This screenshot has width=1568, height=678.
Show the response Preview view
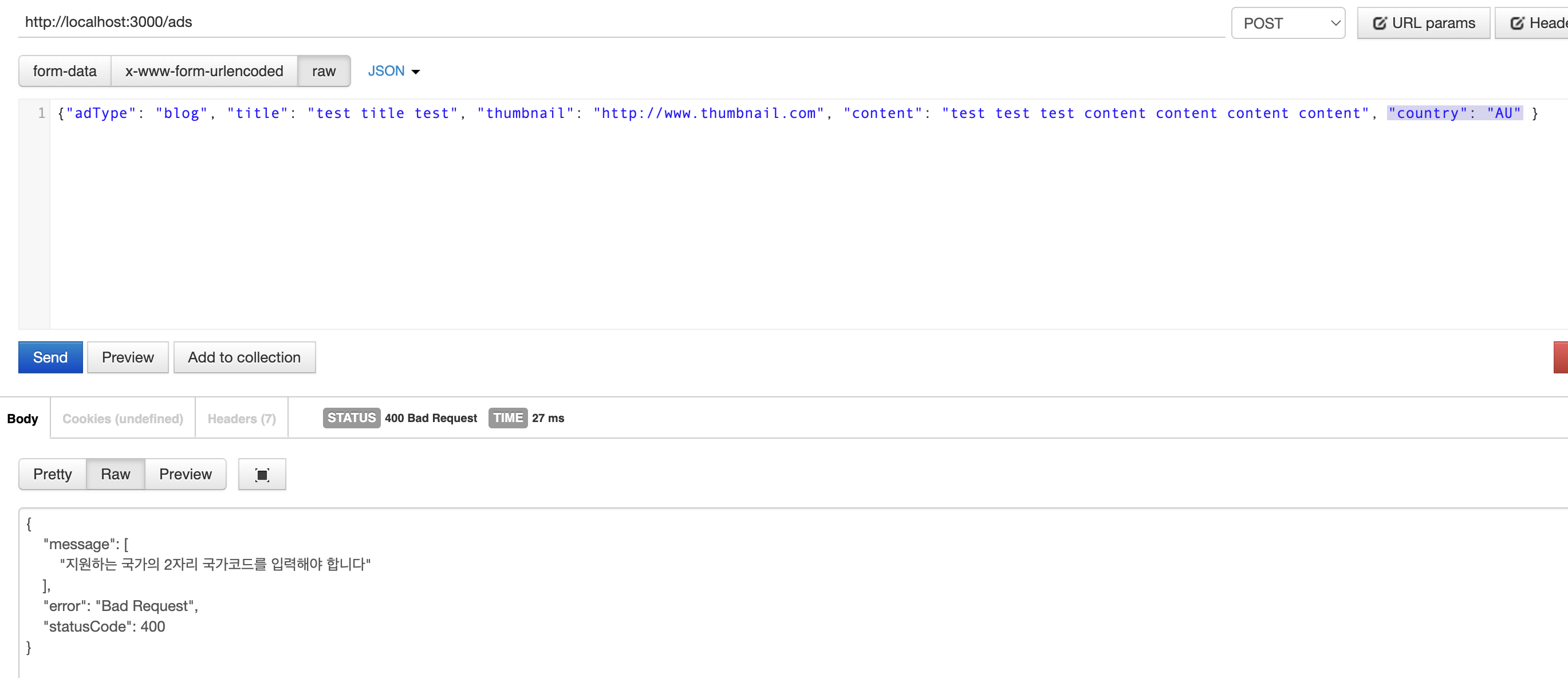[x=185, y=474]
